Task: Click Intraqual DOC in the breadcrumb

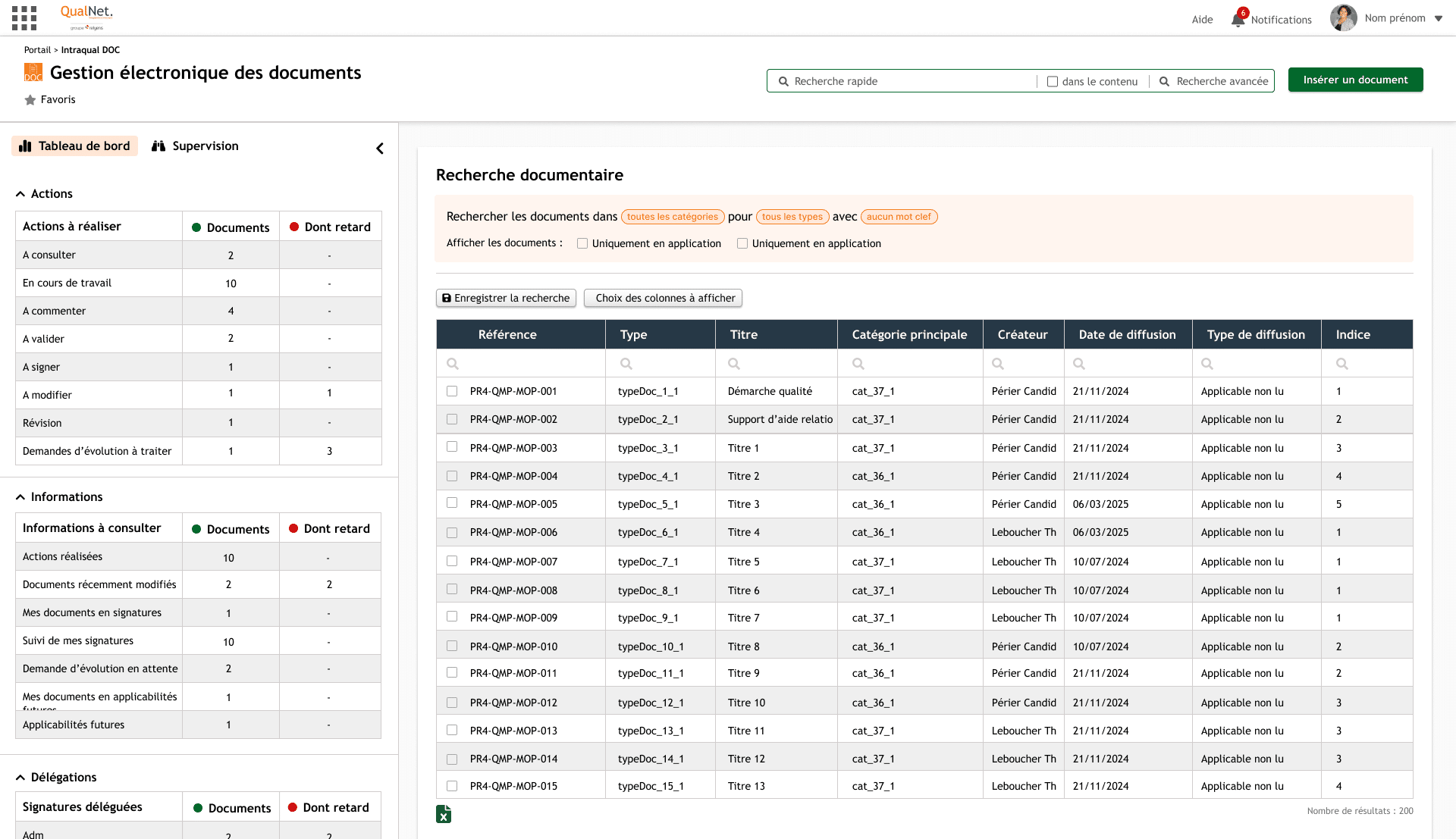Action: coord(90,51)
